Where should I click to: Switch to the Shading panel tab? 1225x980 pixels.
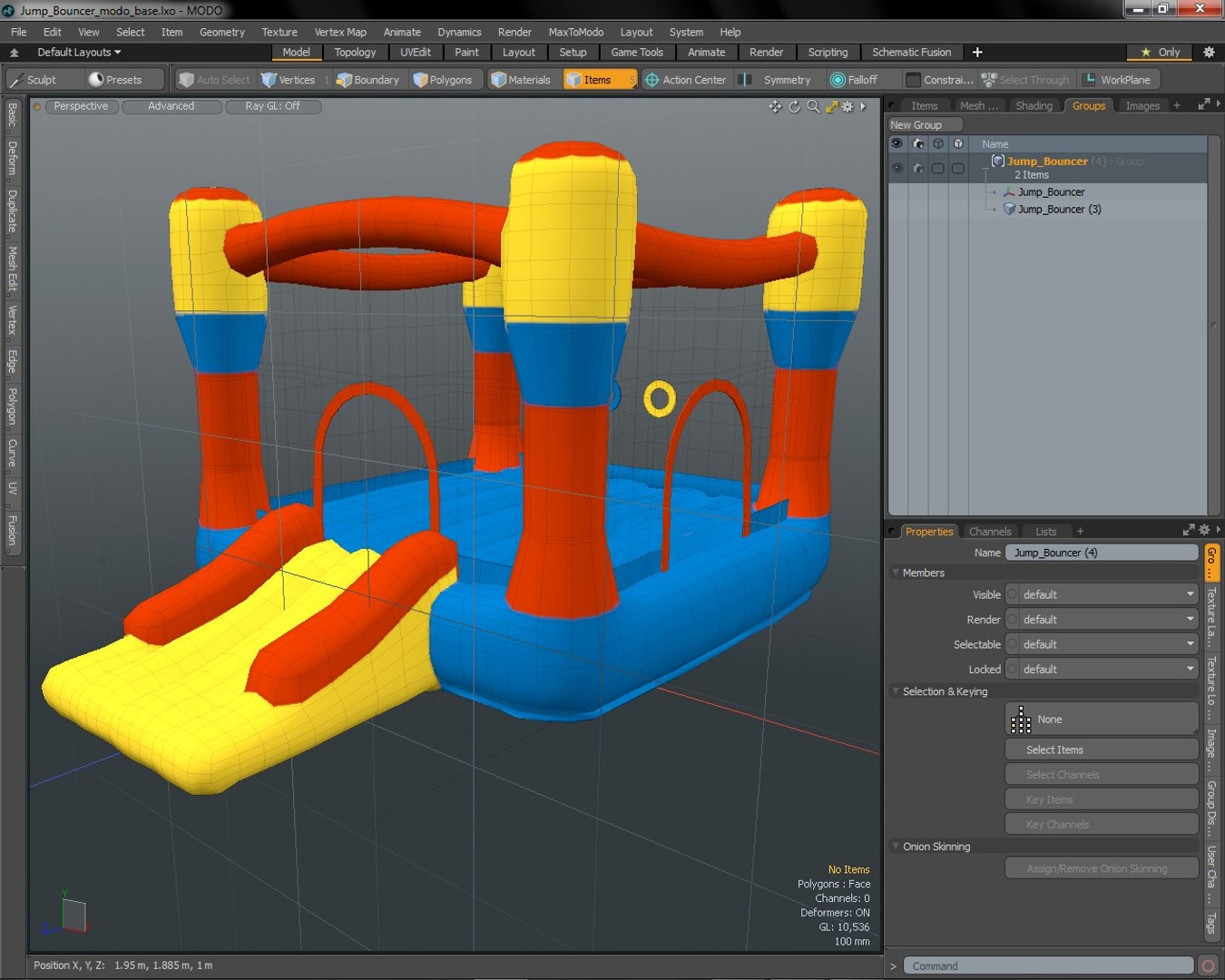(1034, 106)
